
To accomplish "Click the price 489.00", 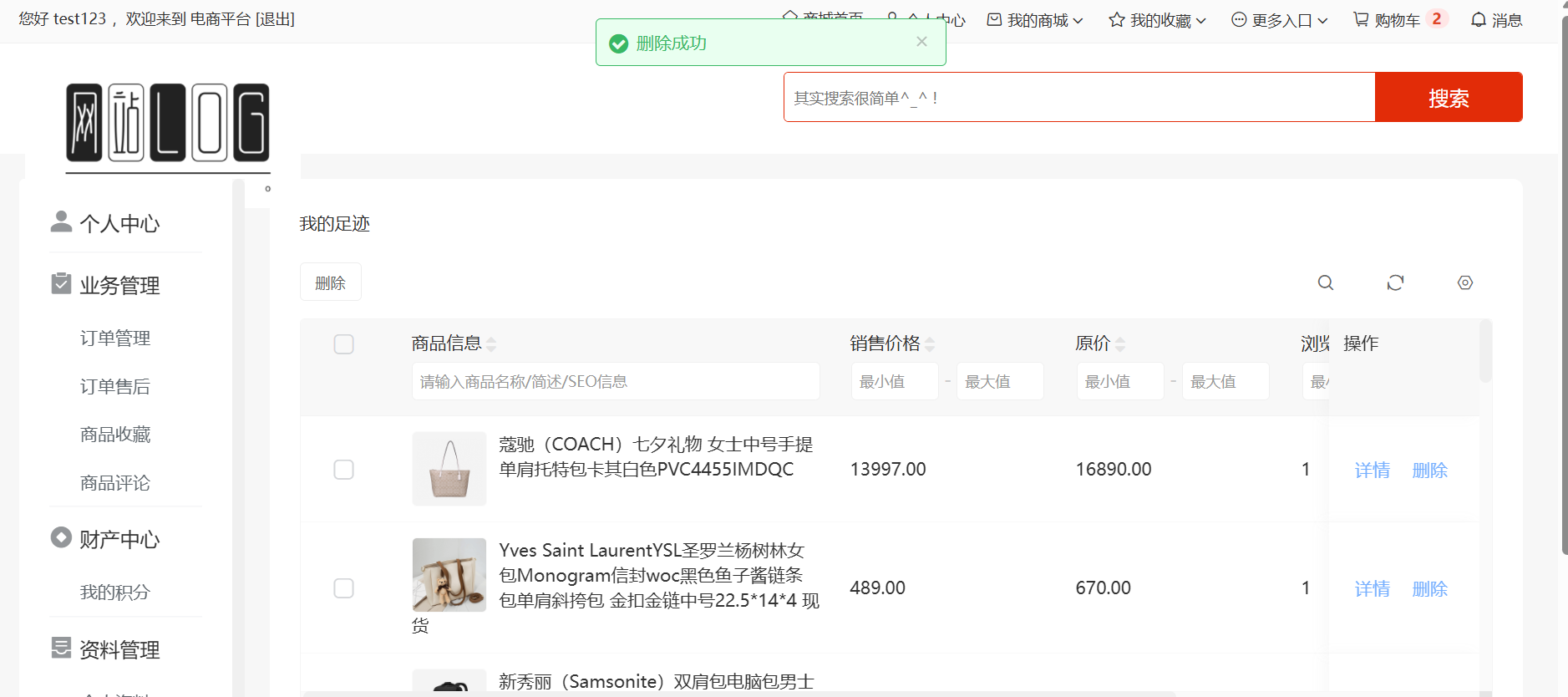I will click(878, 588).
